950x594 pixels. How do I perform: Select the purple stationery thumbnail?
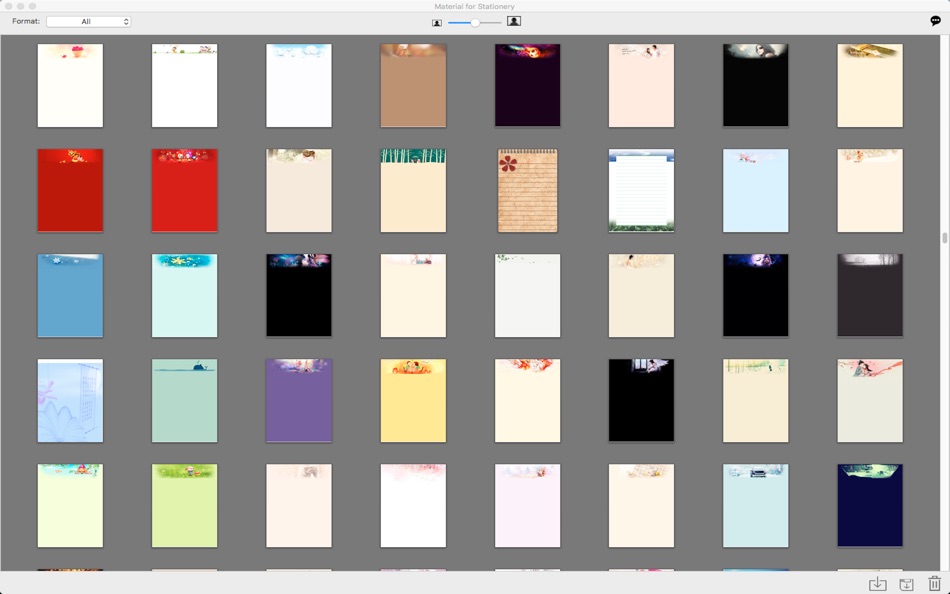point(299,400)
